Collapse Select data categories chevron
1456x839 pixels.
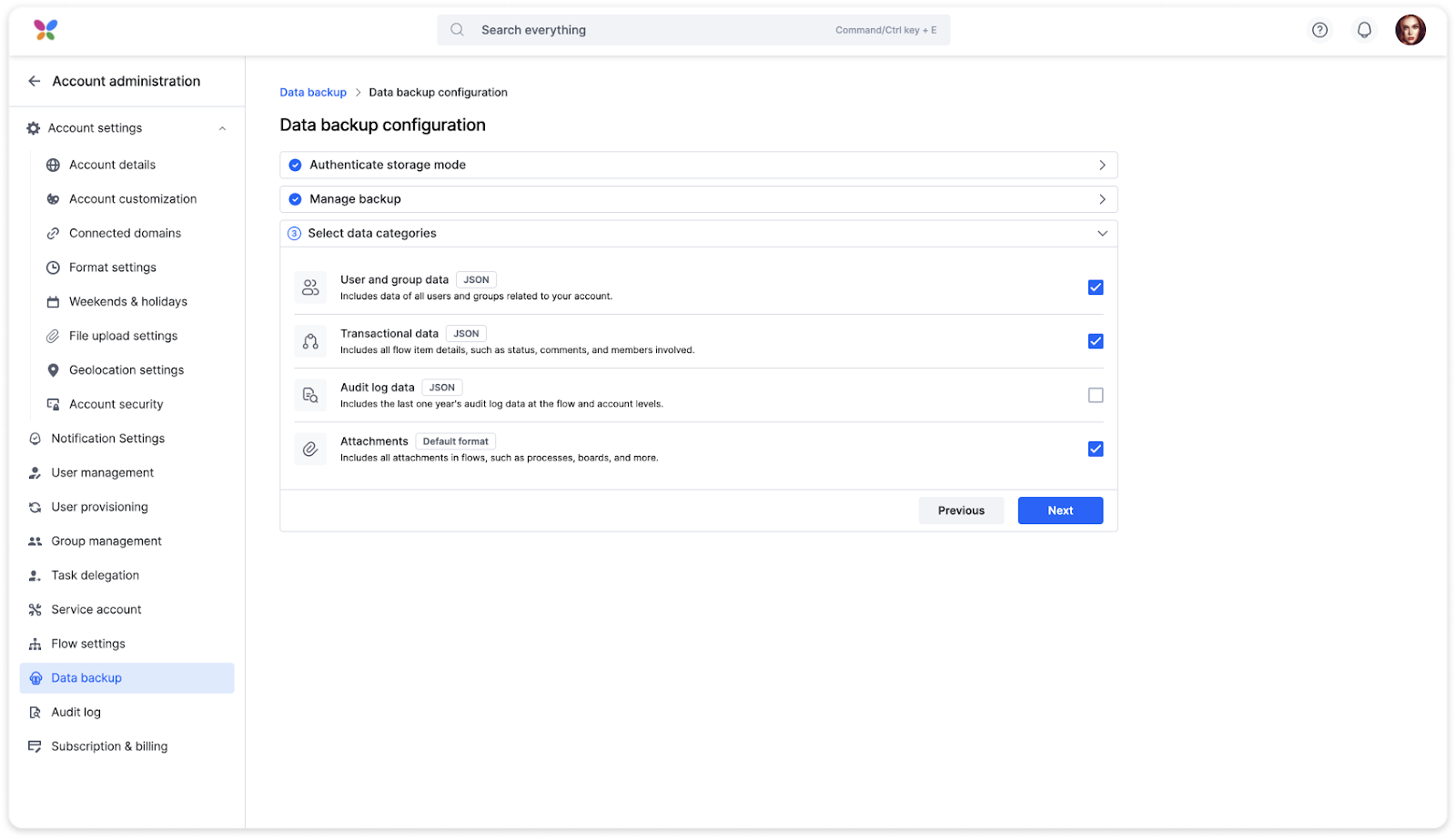point(1102,234)
